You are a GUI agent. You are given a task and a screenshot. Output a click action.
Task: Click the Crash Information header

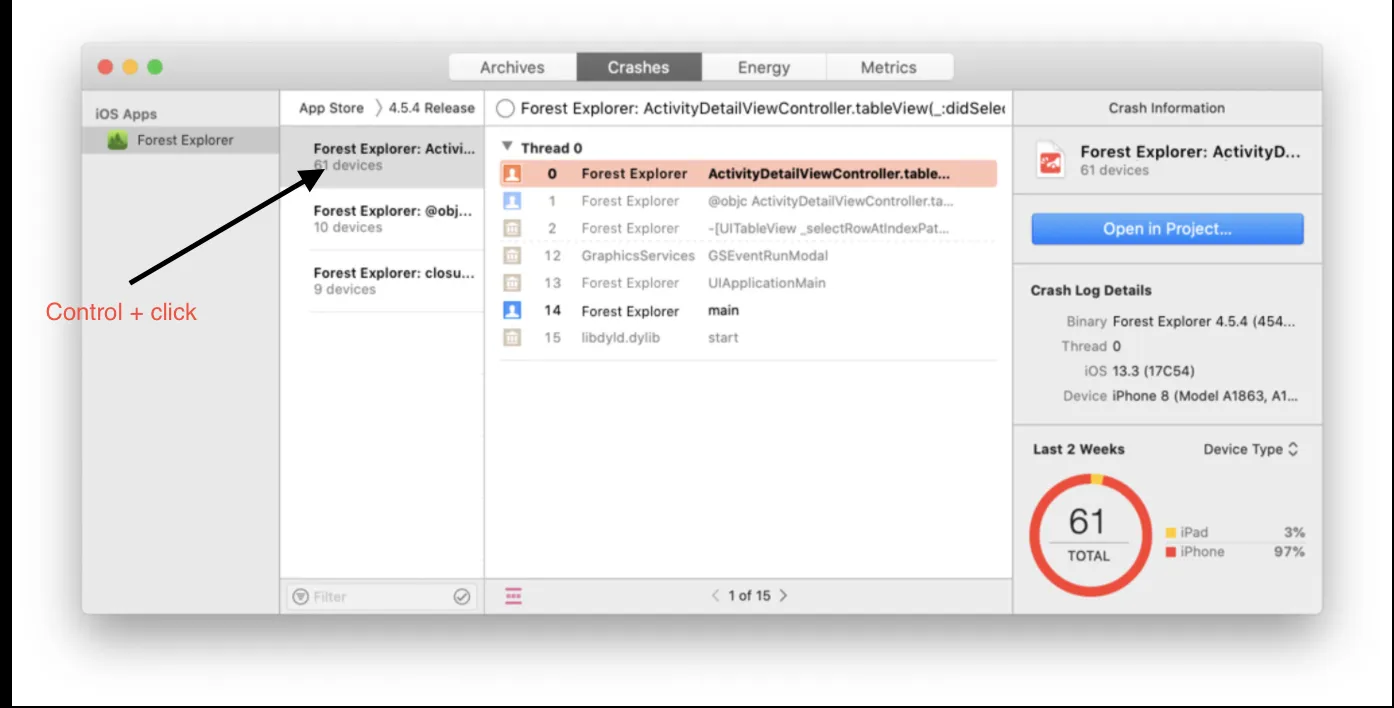click(1166, 108)
